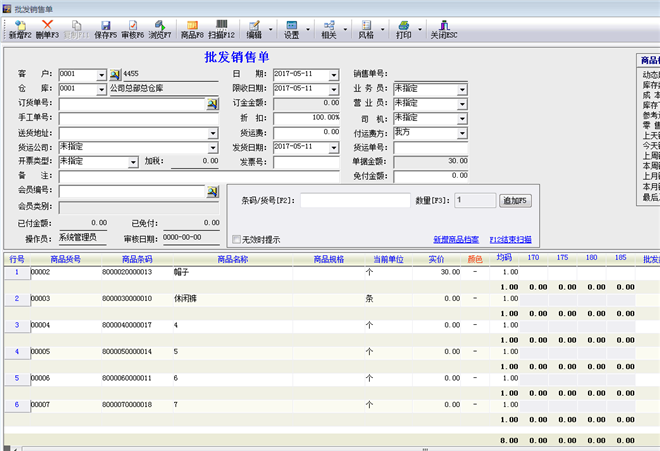Open the 商品F8 product picker

point(192,29)
